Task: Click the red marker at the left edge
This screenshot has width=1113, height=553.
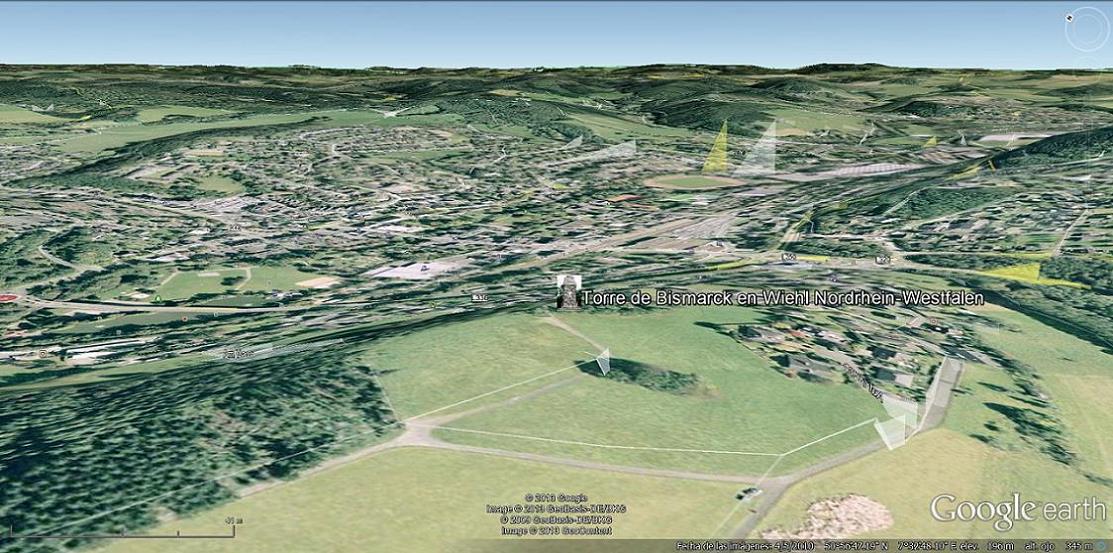Action: coord(8,297)
